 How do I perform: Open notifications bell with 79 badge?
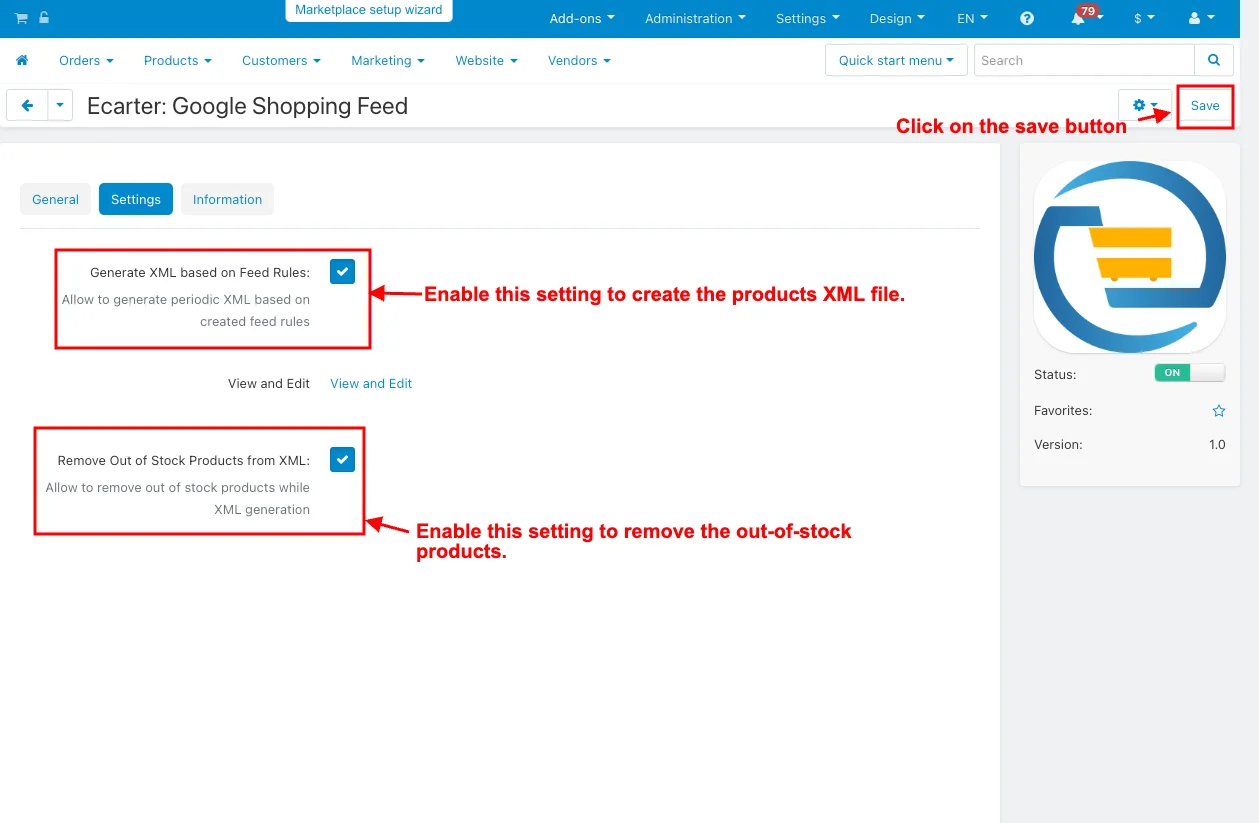[1078, 18]
